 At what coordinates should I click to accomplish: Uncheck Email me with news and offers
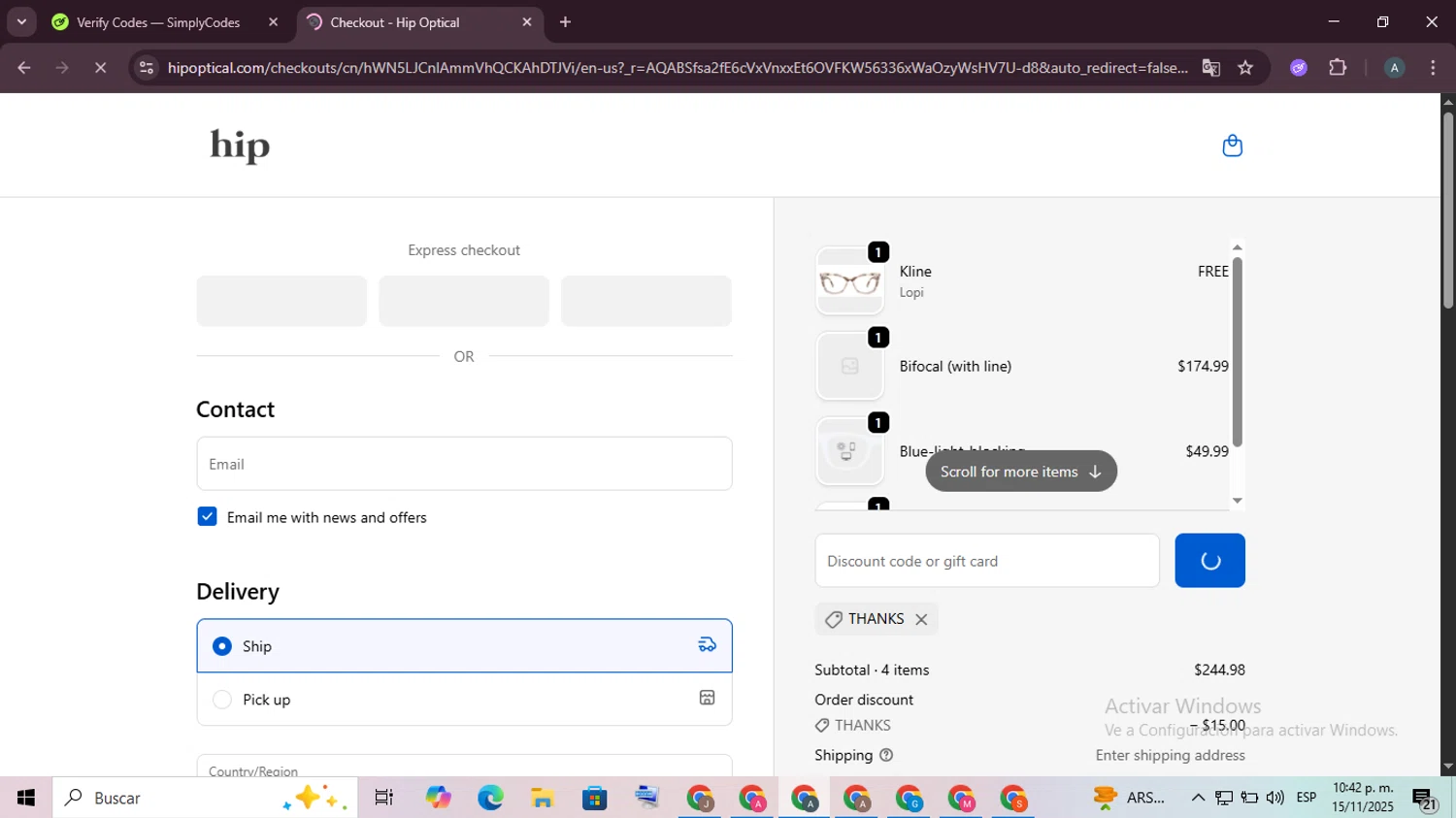[207, 516]
